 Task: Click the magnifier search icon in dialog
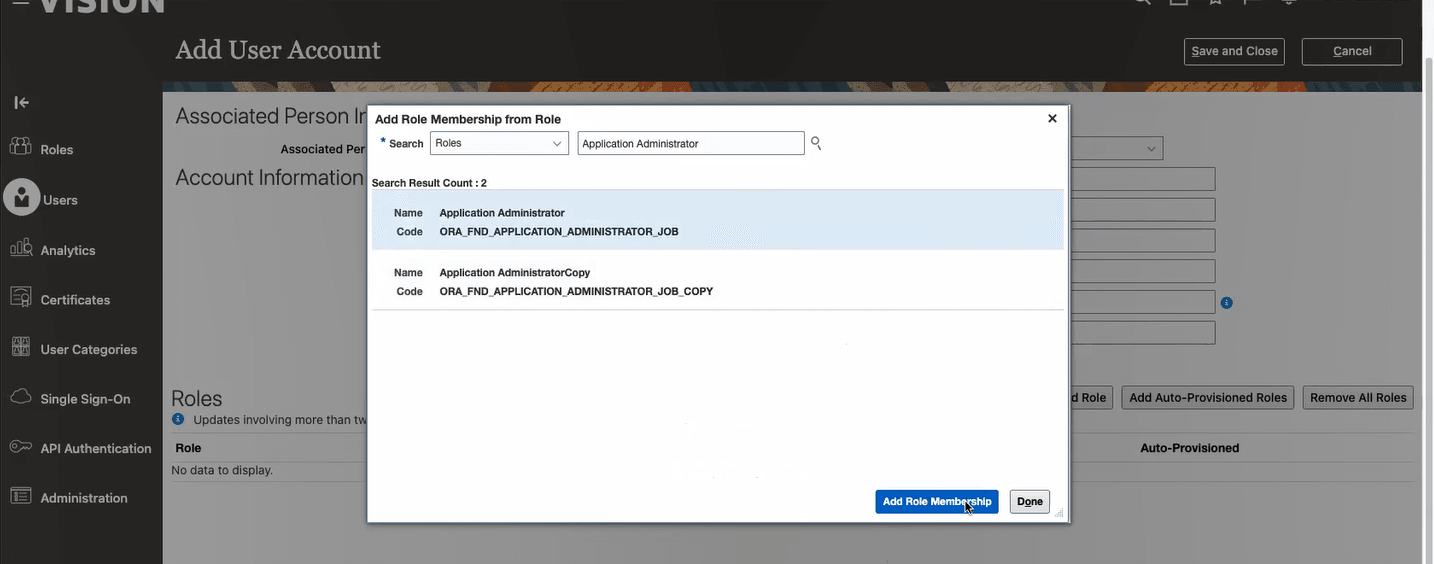(x=816, y=144)
